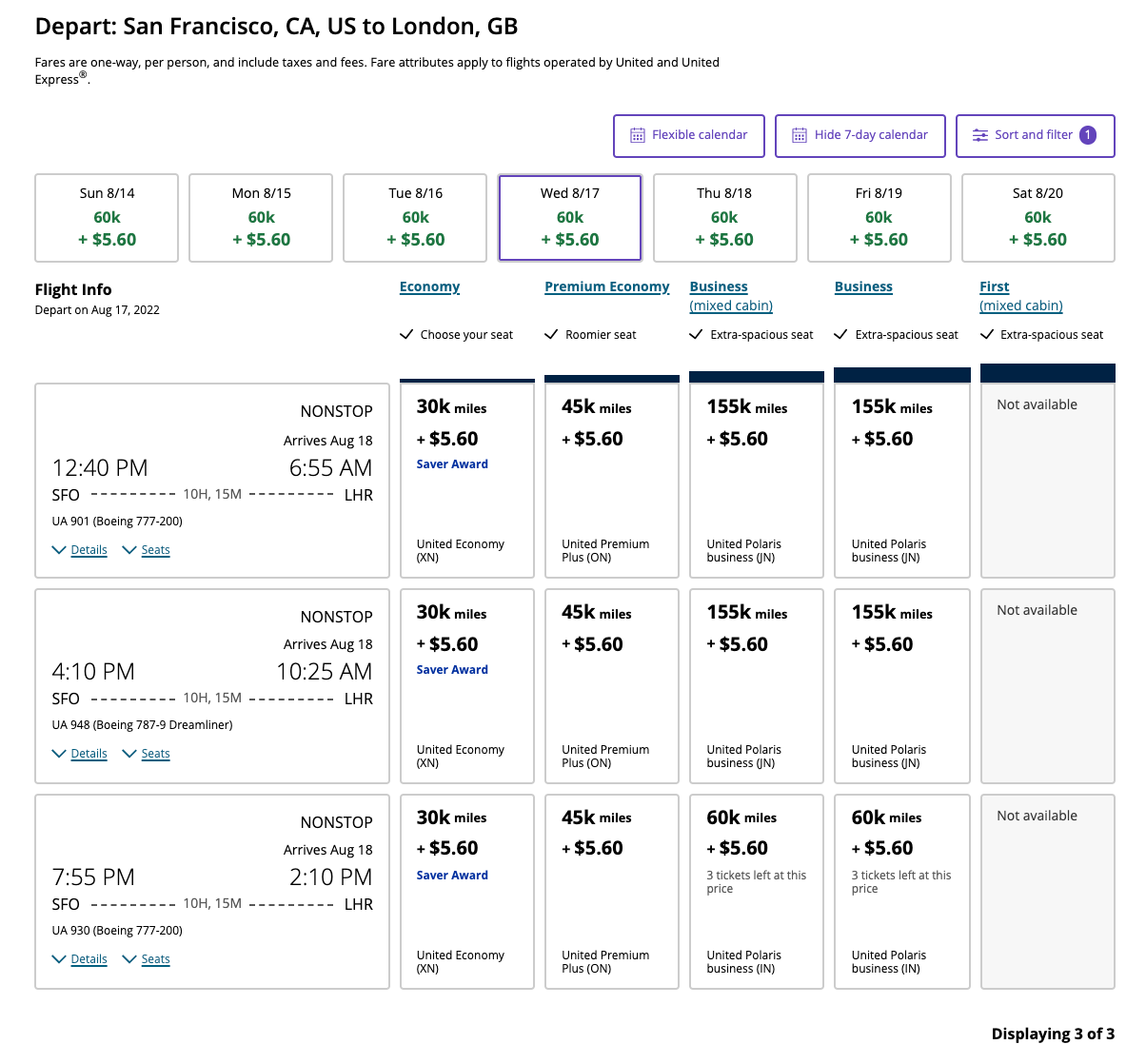Click the Business (mixed cabin) link
Image resolution: width=1146 pixels, height=1064 pixels.
point(731,296)
